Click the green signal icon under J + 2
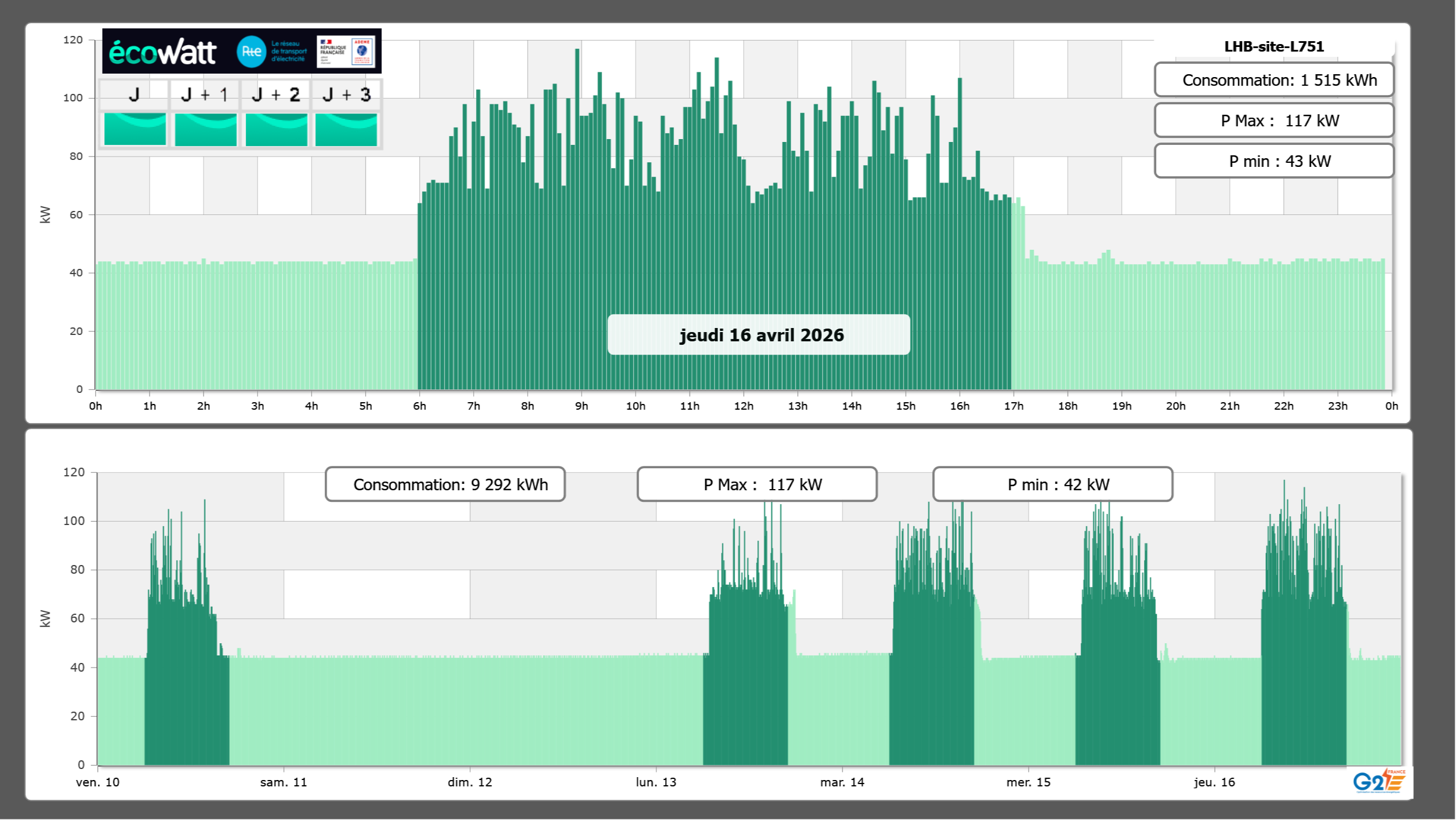This screenshot has height=820, width=1456. click(276, 129)
